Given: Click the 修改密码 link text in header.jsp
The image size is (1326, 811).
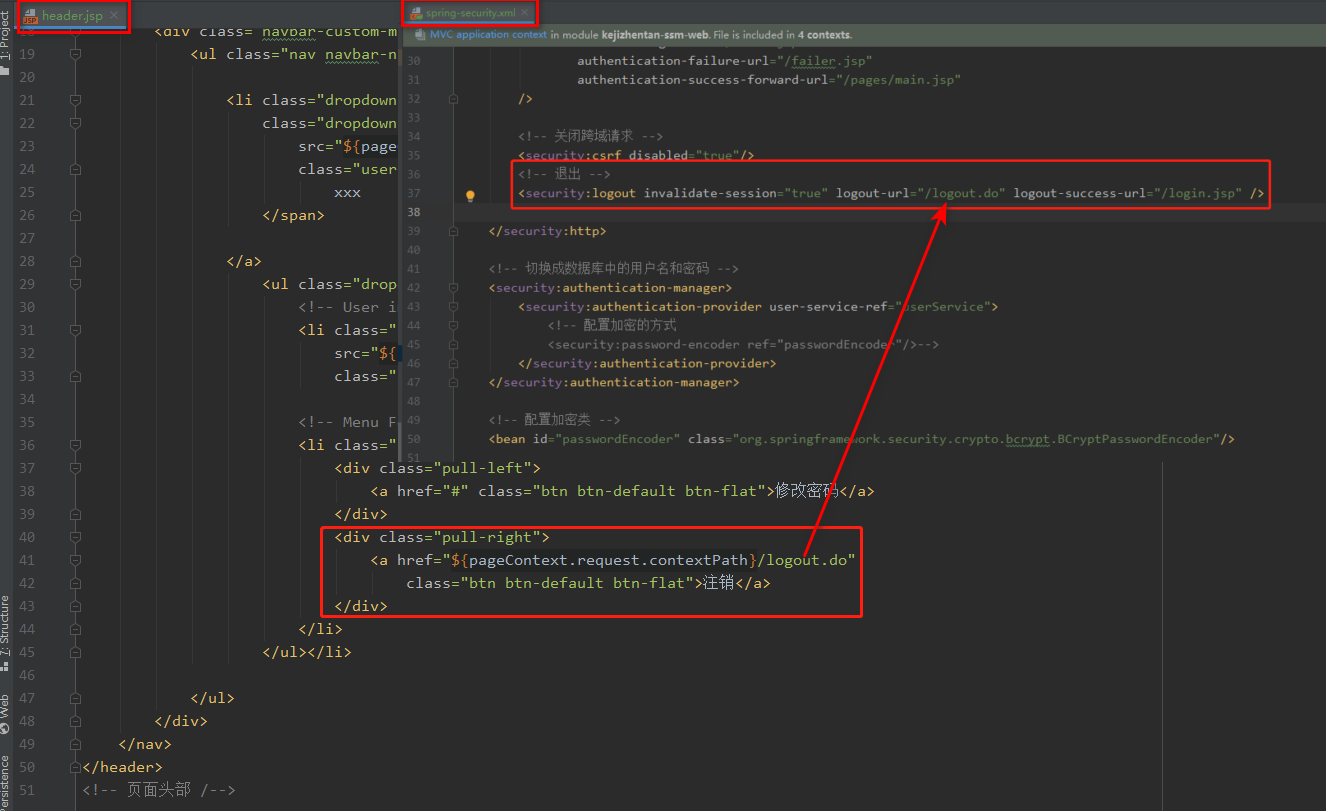Looking at the screenshot, I should coord(807,491).
